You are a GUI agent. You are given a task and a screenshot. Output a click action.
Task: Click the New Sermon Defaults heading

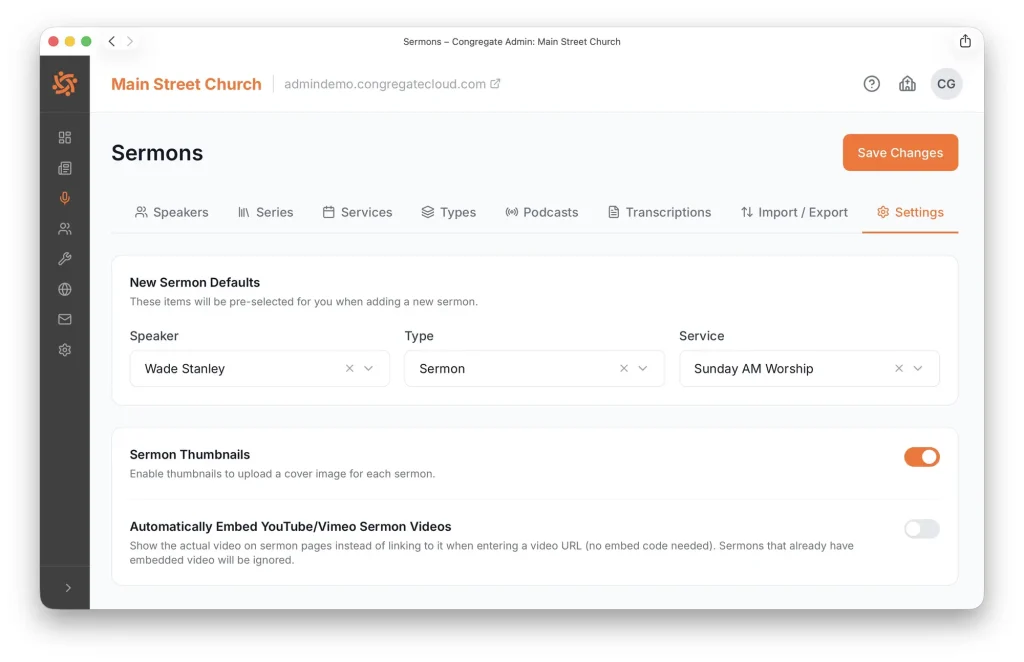(x=195, y=282)
